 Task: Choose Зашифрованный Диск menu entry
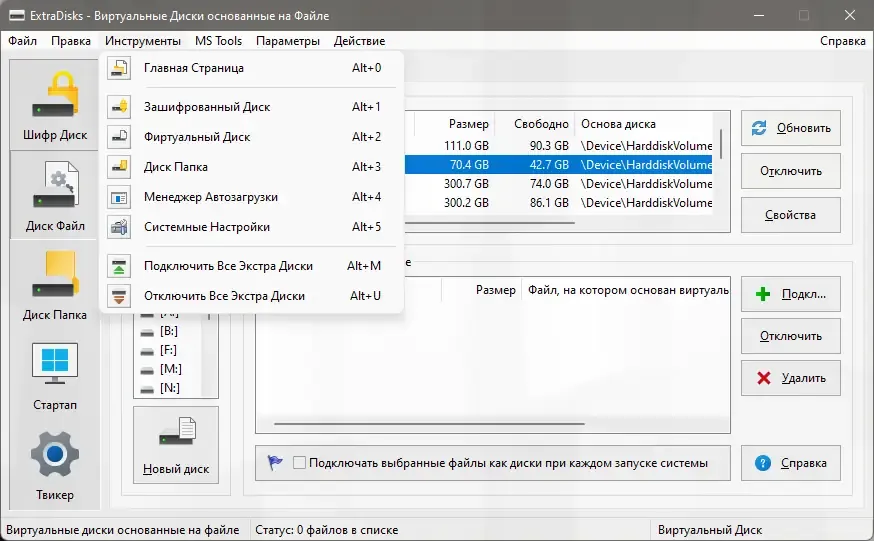(x=251, y=107)
